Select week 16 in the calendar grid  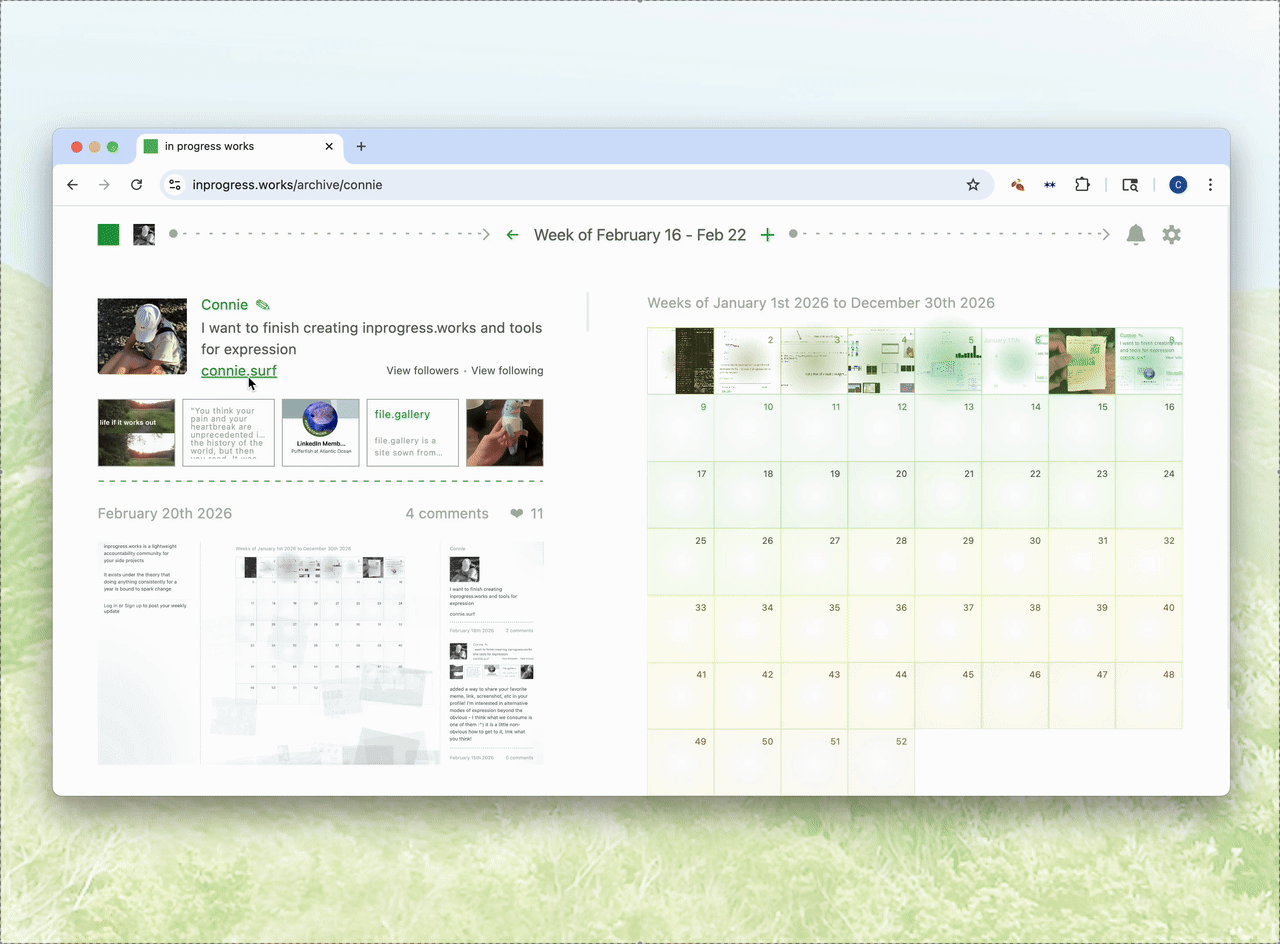point(1149,428)
